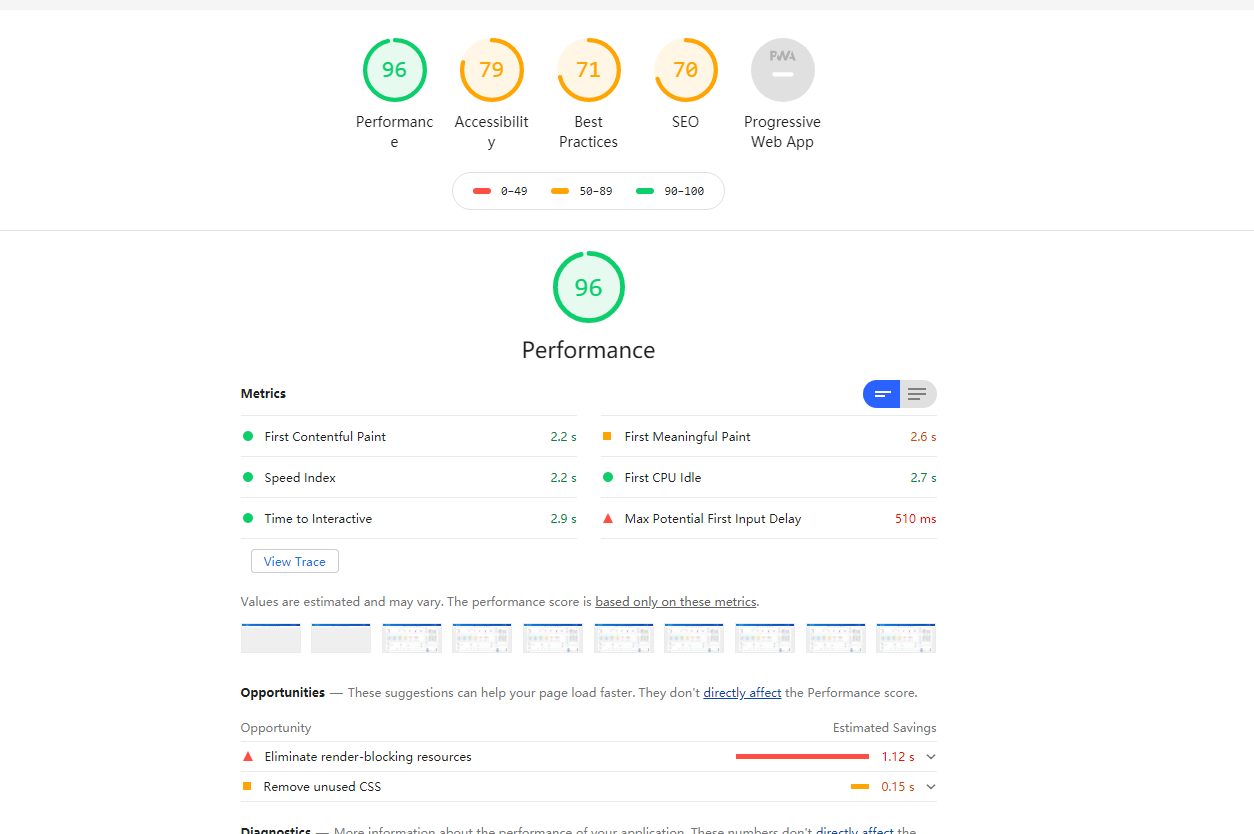The image size is (1254, 834).
Task: Open the Best Practices score gauge
Action: click(x=588, y=70)
